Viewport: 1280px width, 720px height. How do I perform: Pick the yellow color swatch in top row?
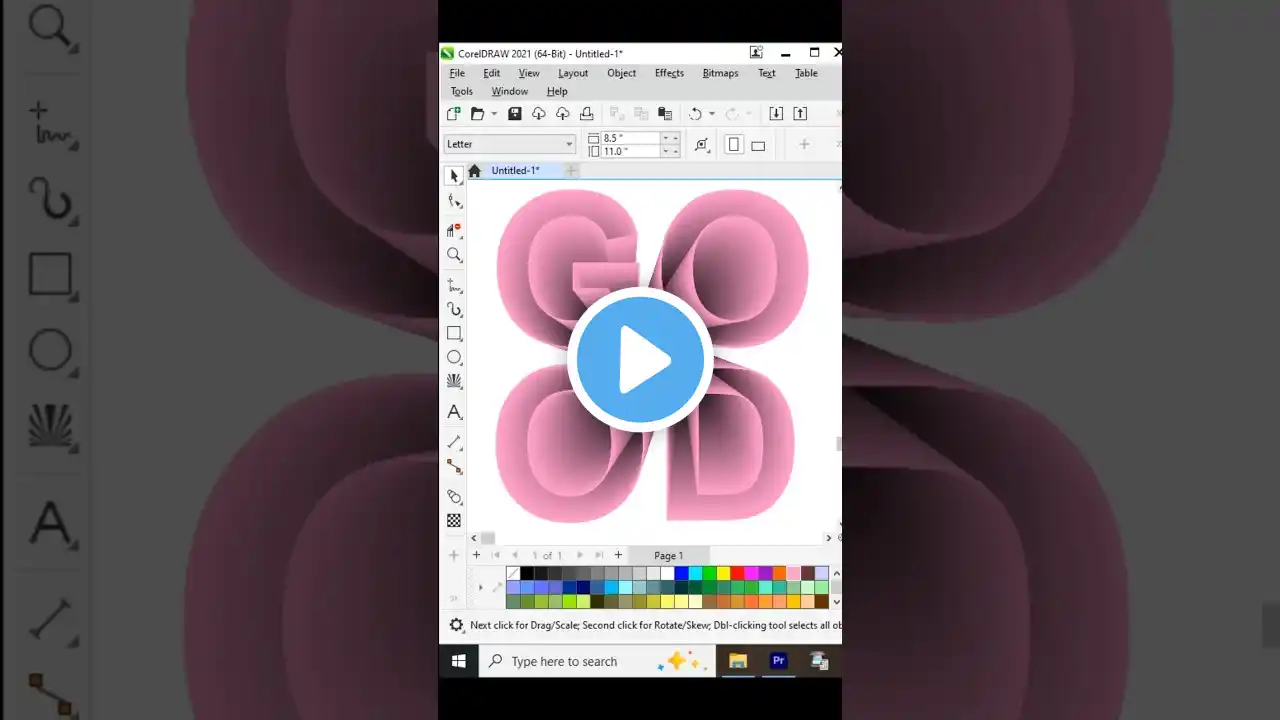pyautogui.click(x=724, y=573)
